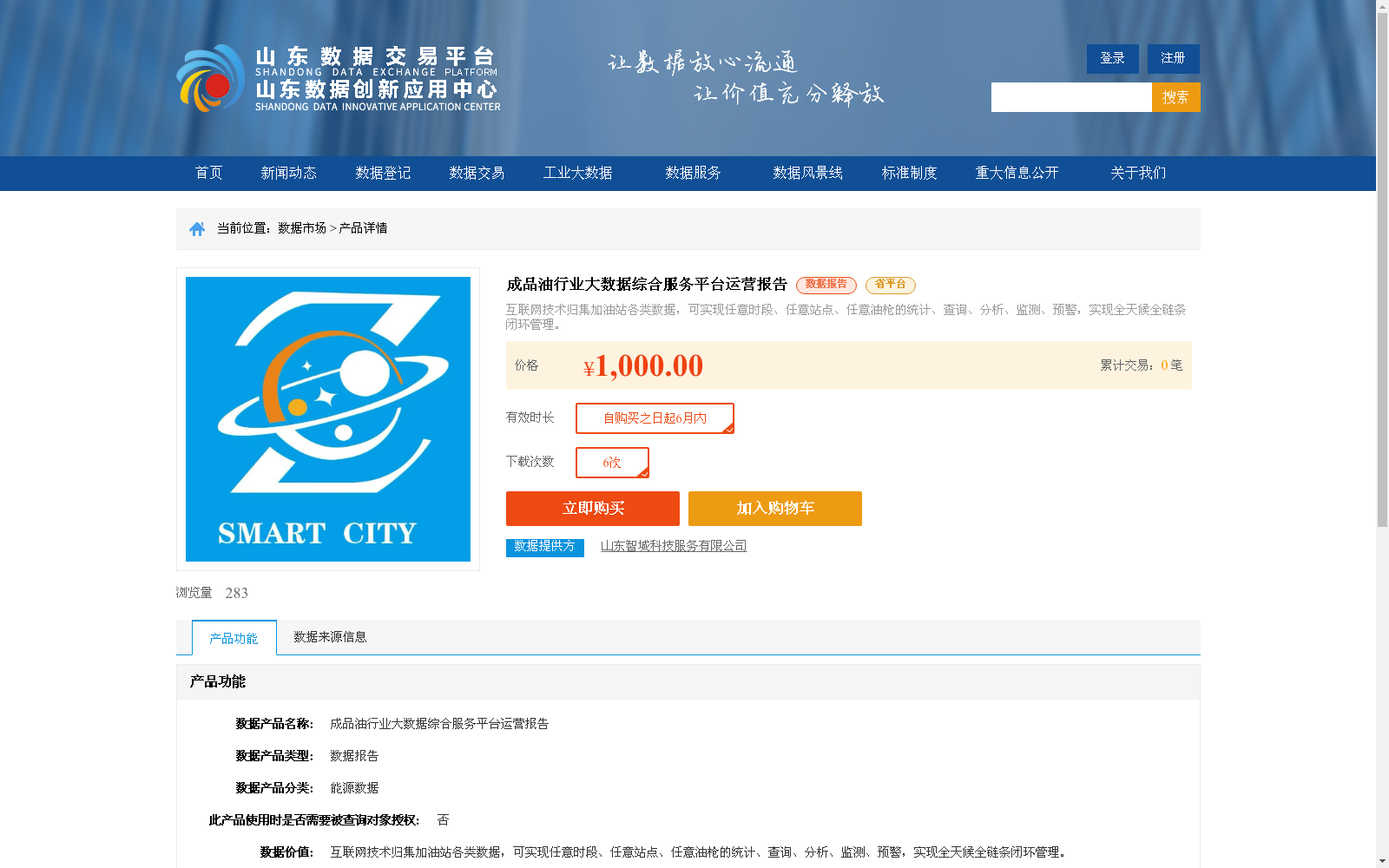
Task: Open the 数据风景线 menu item
Action: (808, 173)
